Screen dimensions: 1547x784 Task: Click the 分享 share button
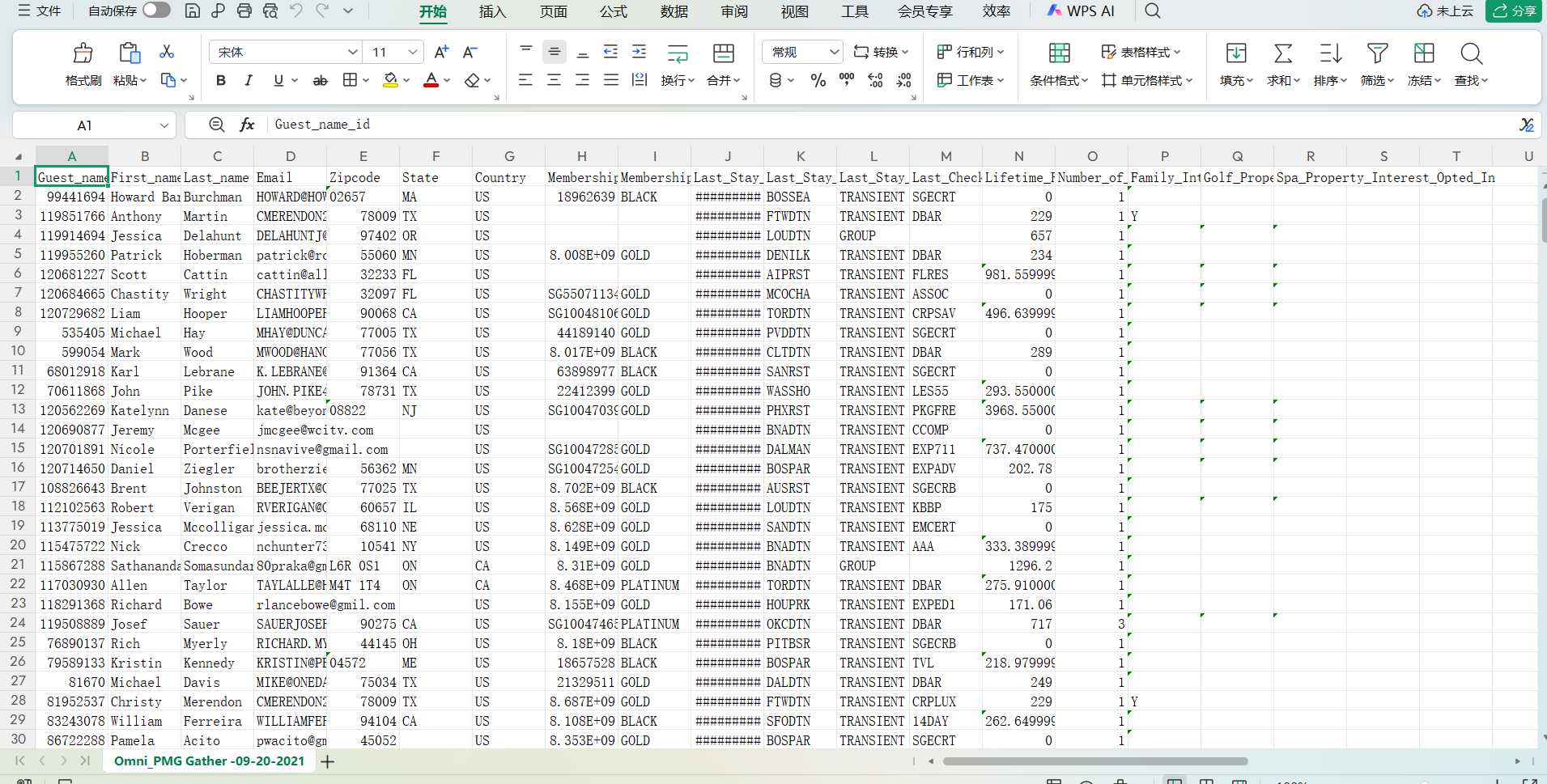tap(1515, 11)
